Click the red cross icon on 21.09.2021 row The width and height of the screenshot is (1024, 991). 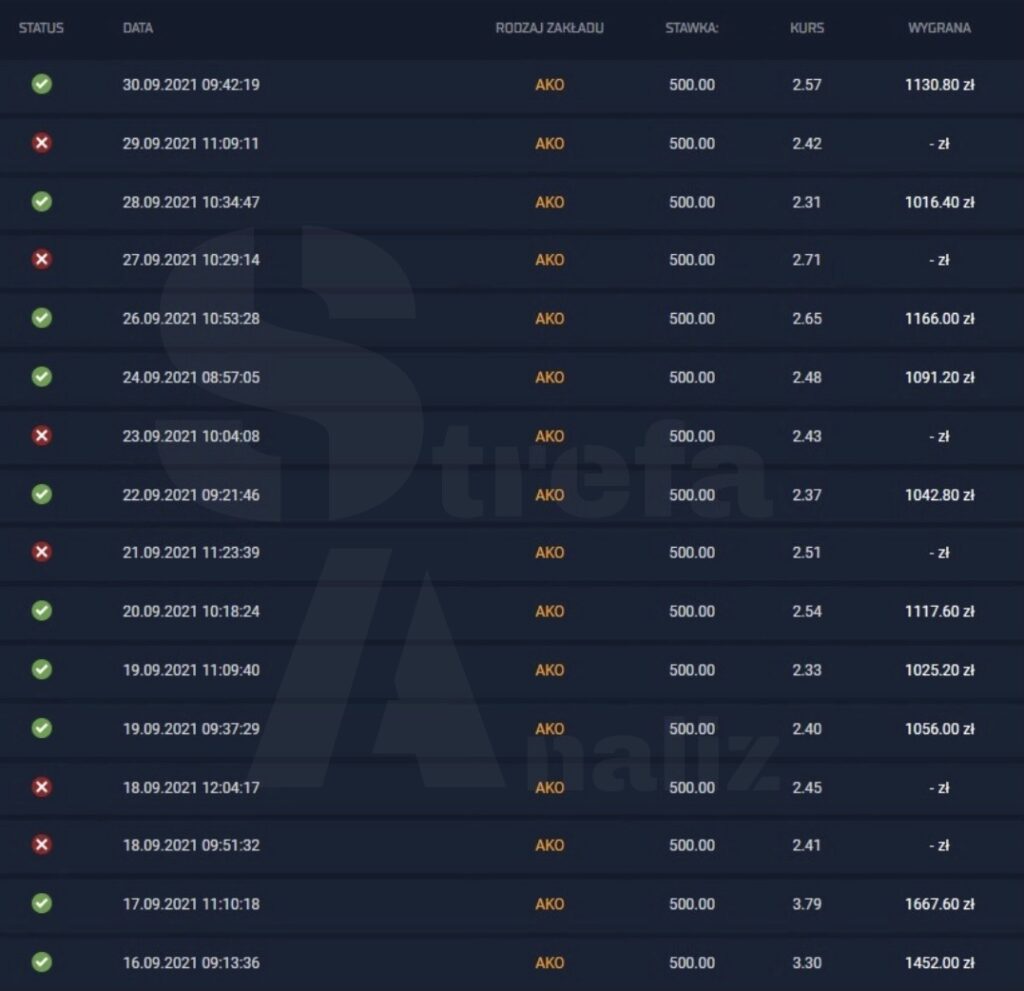tap(42, 552)
